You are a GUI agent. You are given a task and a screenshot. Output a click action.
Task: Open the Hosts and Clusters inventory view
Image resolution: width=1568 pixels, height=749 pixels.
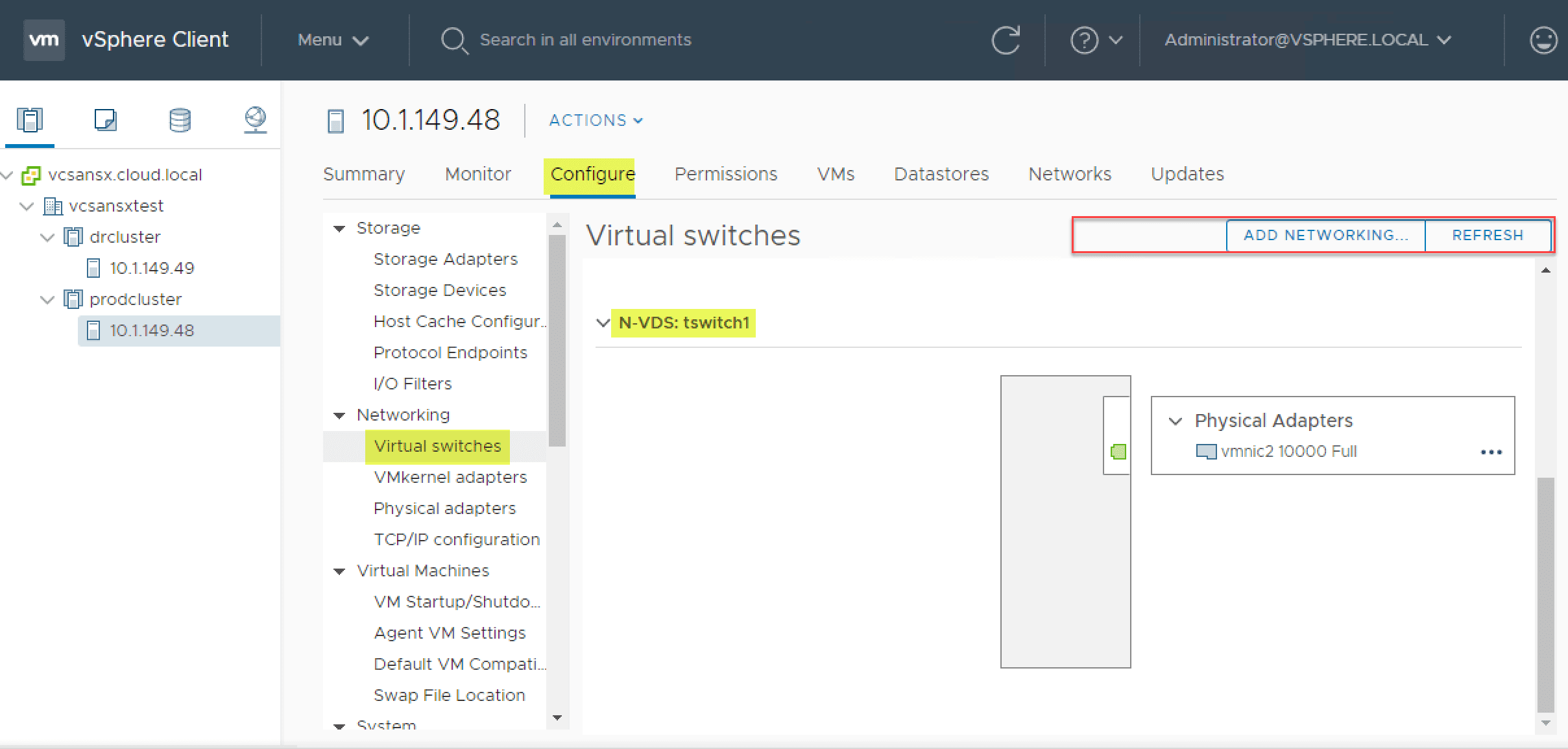(29, 119)
